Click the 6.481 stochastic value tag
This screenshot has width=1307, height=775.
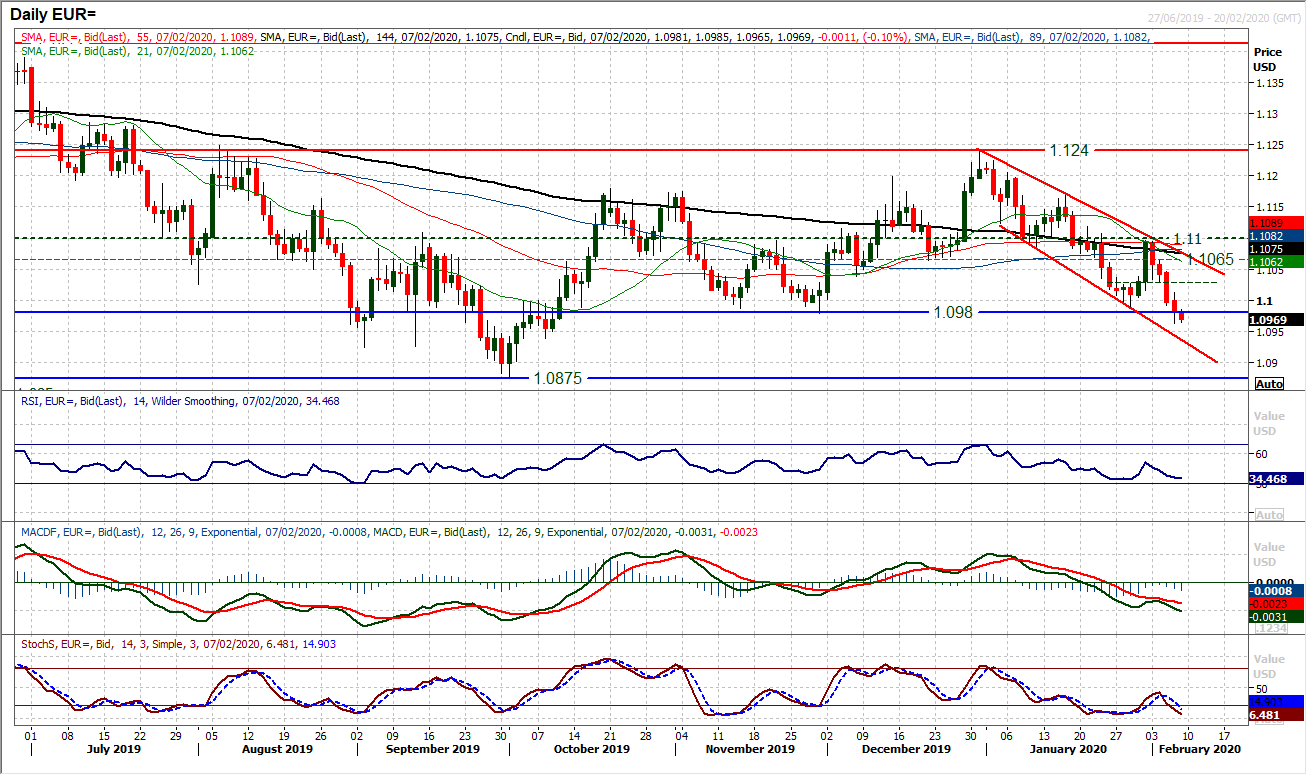1278,715
